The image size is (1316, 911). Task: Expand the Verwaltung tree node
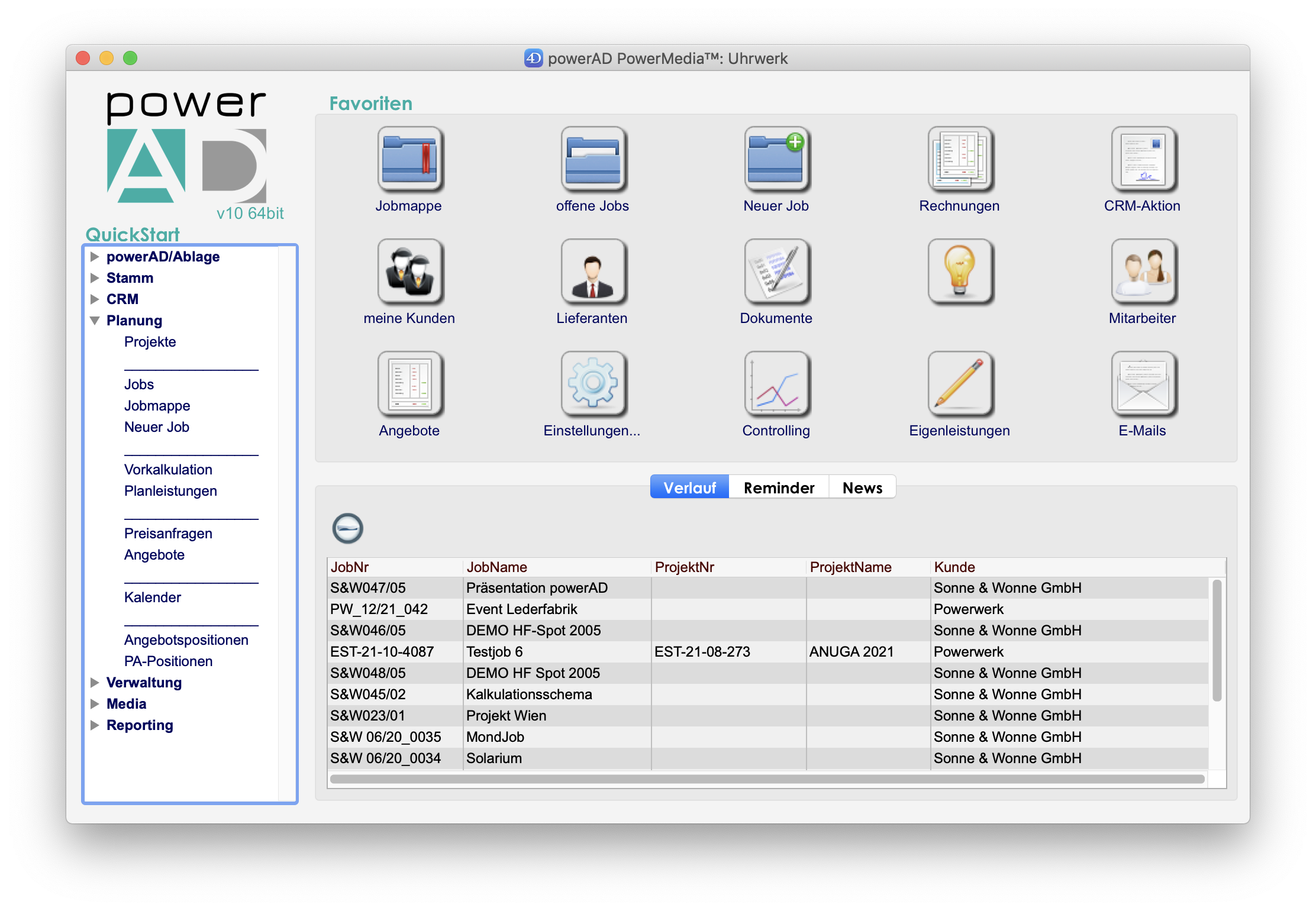point(94,683)
